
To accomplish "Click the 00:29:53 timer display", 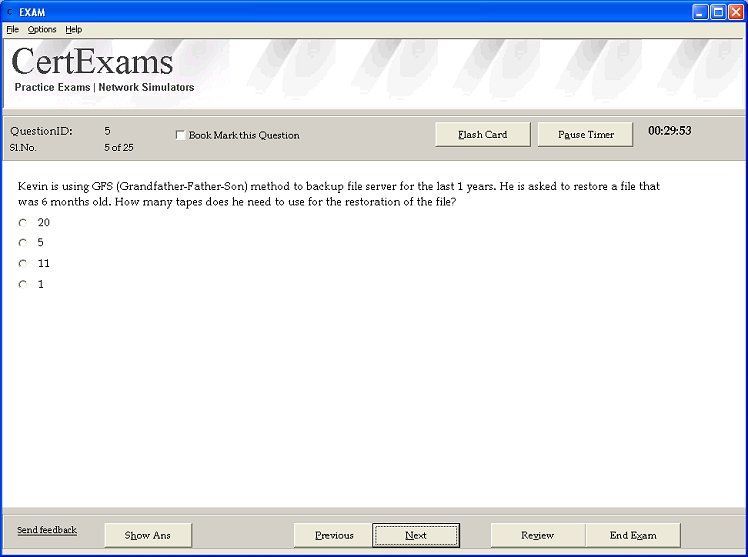I will tap(669, 131).
